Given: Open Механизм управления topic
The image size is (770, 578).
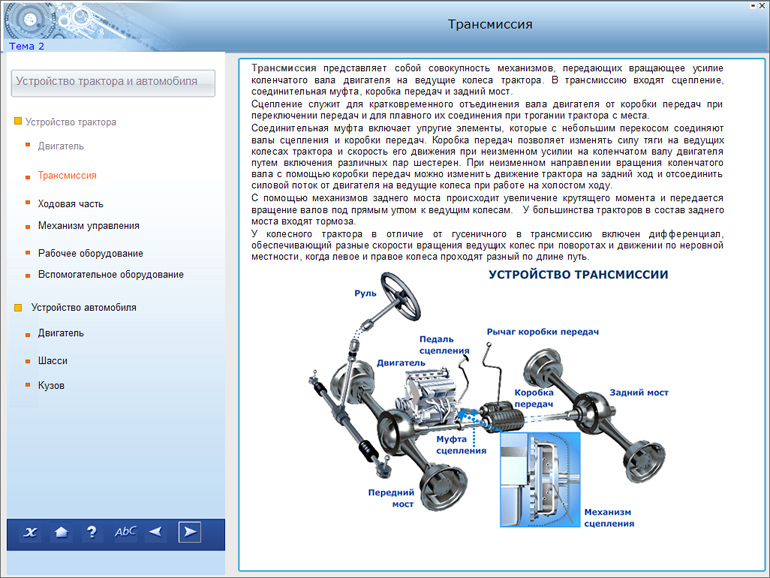Looking at the screenshot, I should tap(88, 226).
